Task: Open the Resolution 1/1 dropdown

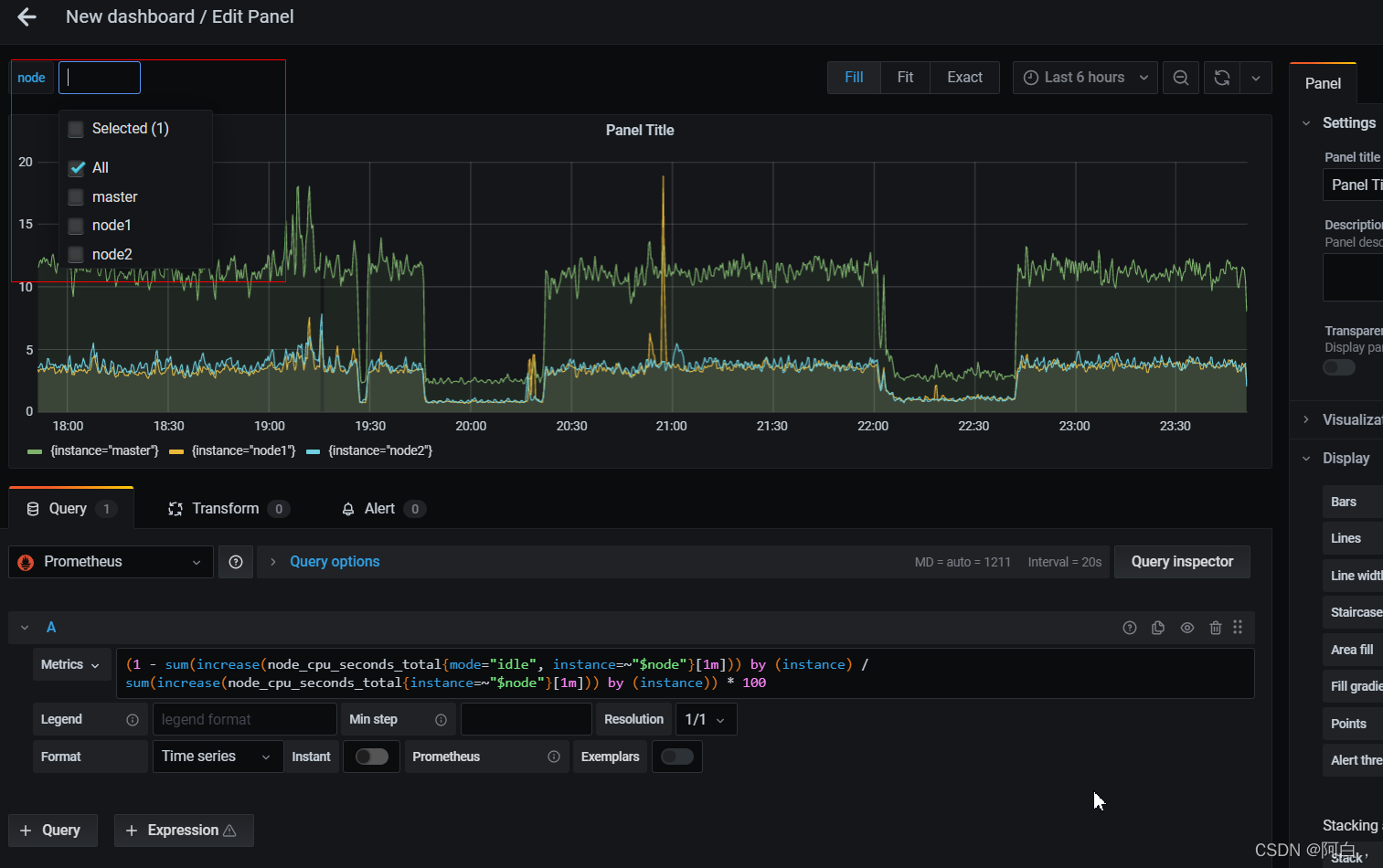Action: tap(706, 720)
